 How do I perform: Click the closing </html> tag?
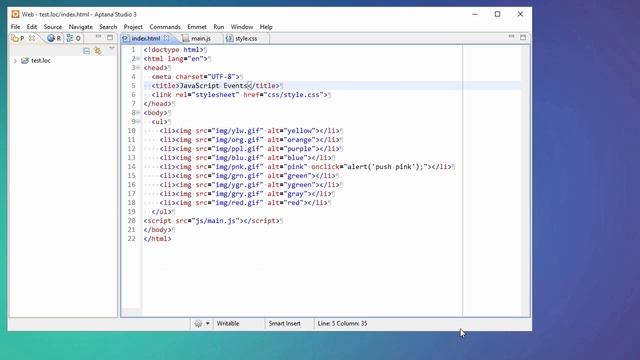coord(157,238)
